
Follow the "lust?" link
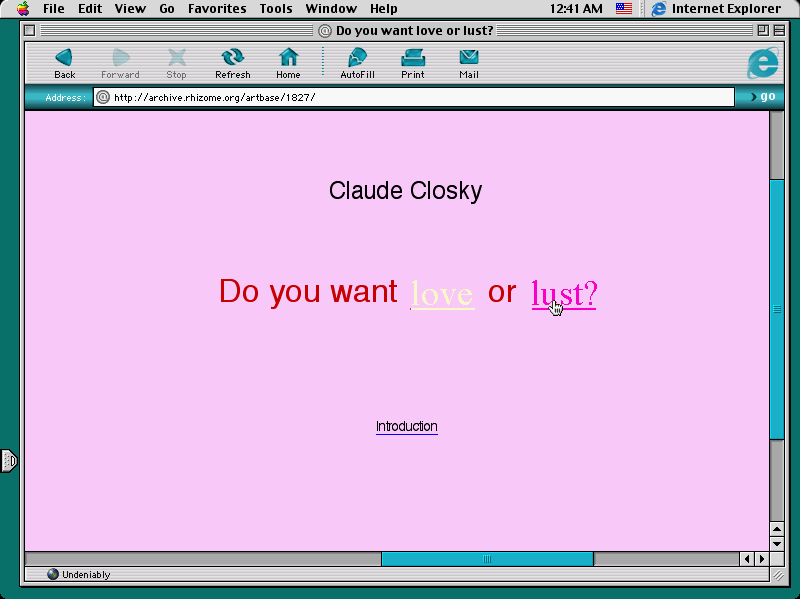point(564,293)
